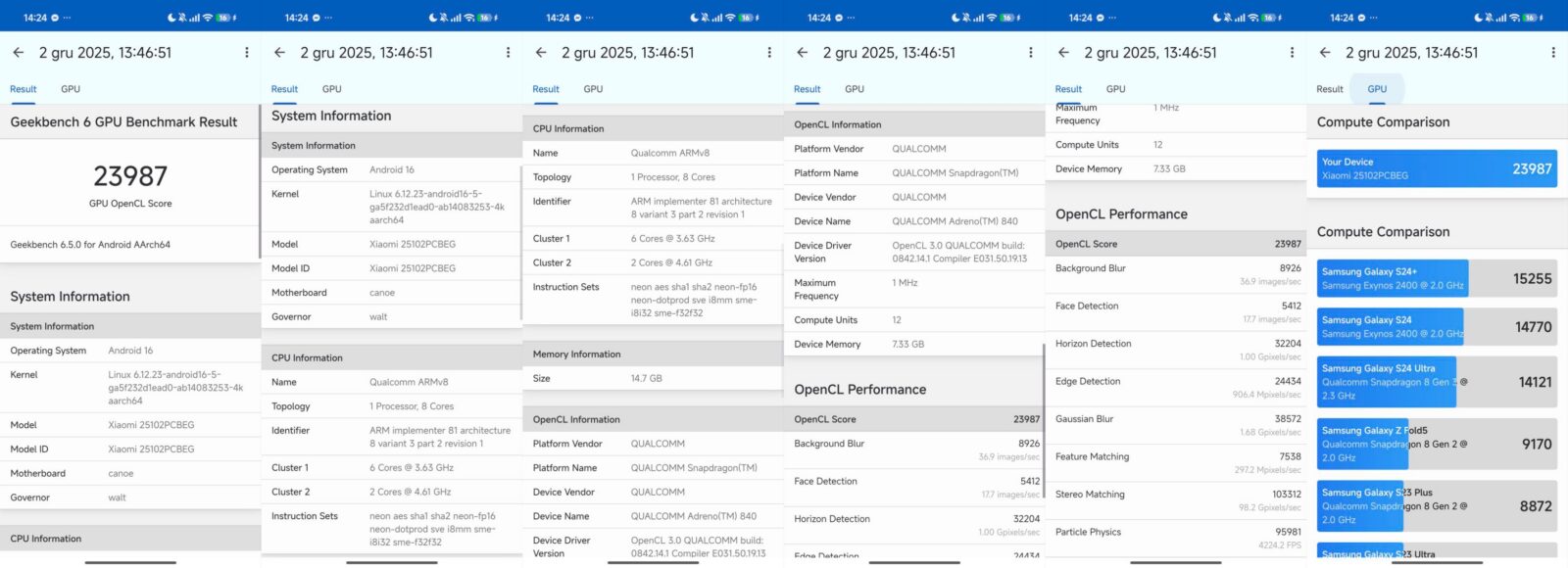This screenshot has height=568, width=1568.
Task: Open overflow menu on the Compute Comparison screen
Action: point(1552,53)
